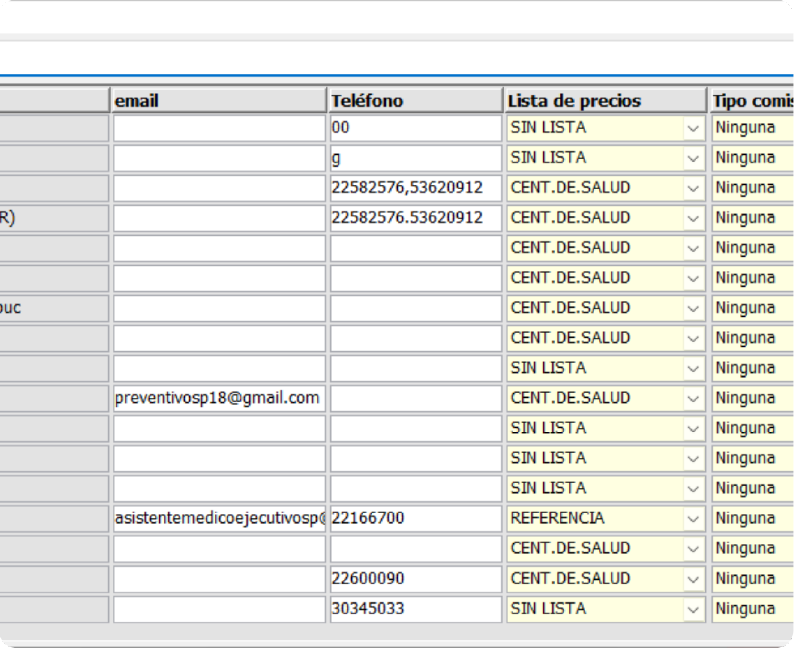Click phone field showing 22582576,53620912 with comma
Image resolution: width=794 pixels, height=649 pixels.
pos(415,188)
